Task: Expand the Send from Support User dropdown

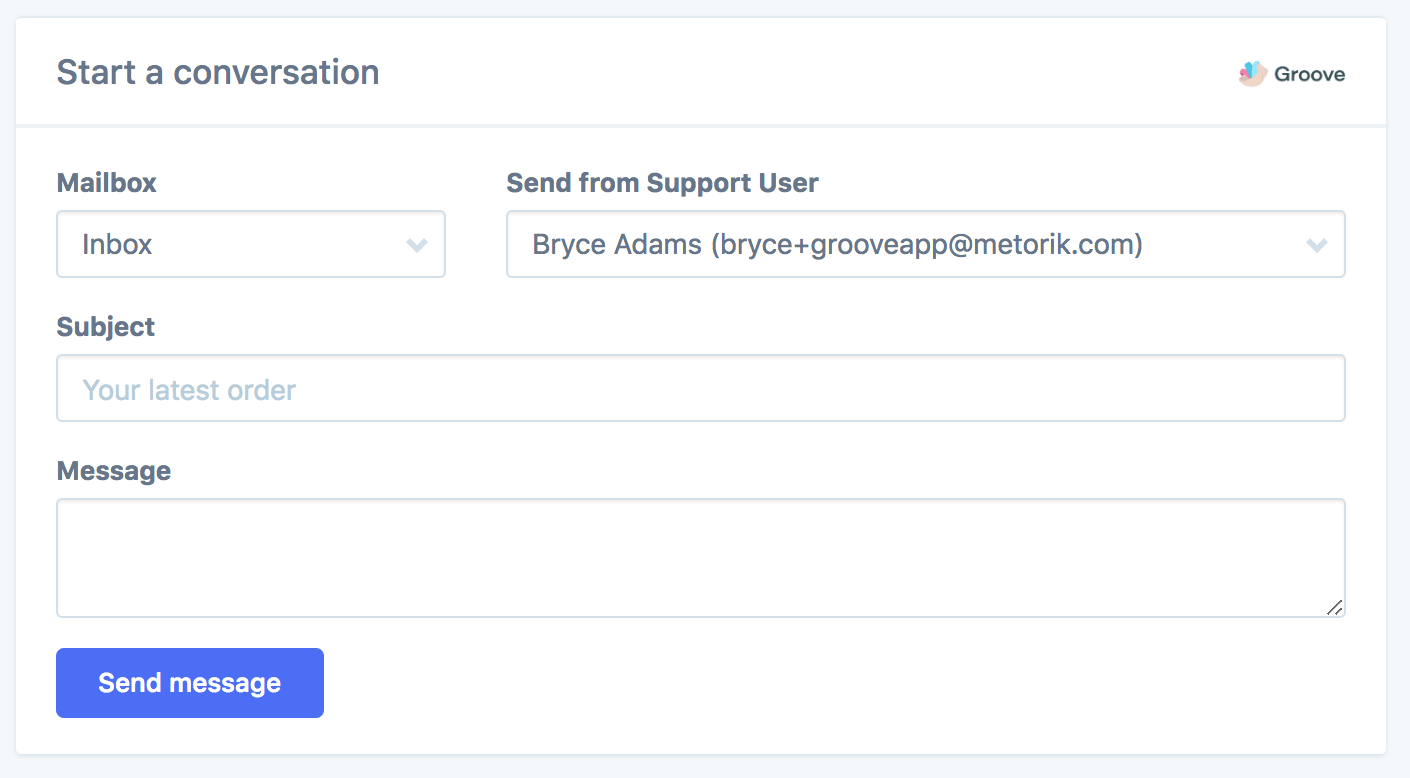Action: 925,244
